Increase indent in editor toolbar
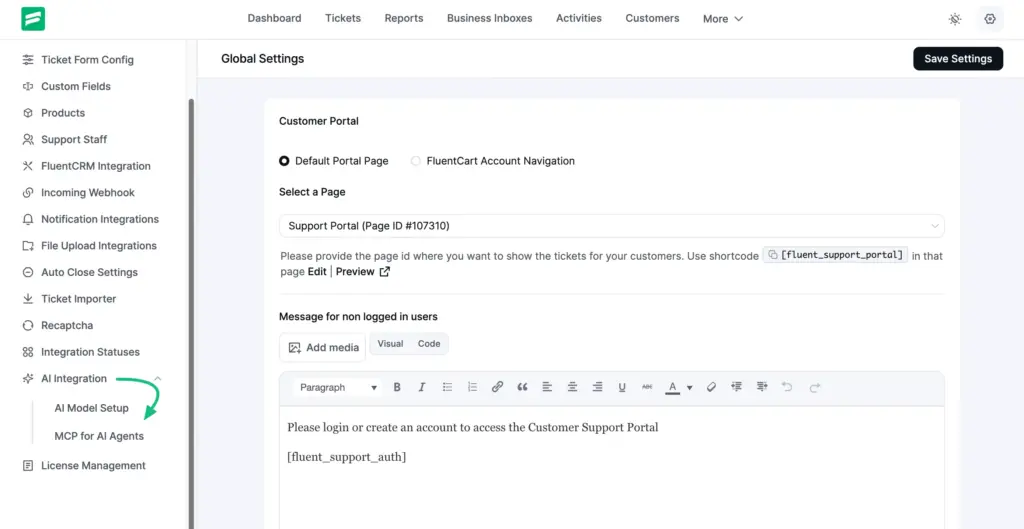The width and height of the screenshot is (1024, 529). pos(761,387)
